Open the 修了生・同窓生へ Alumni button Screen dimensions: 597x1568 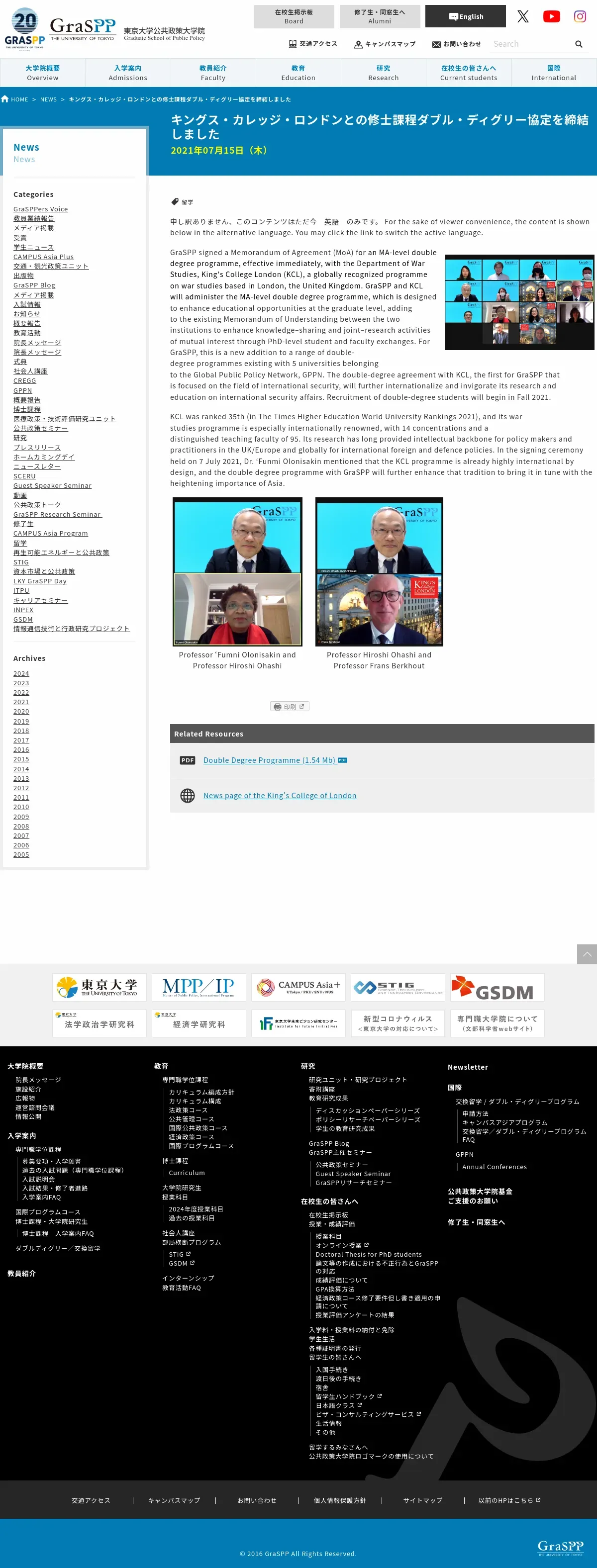pos(380,16)
